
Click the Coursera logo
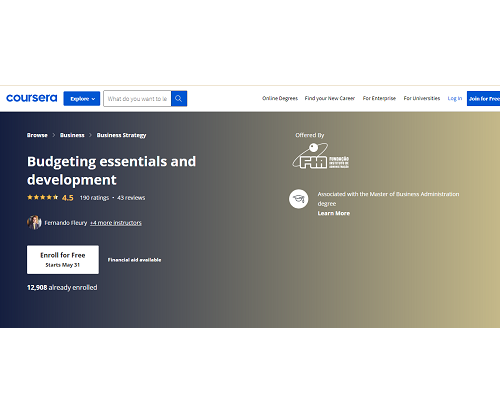click(32, 98)
